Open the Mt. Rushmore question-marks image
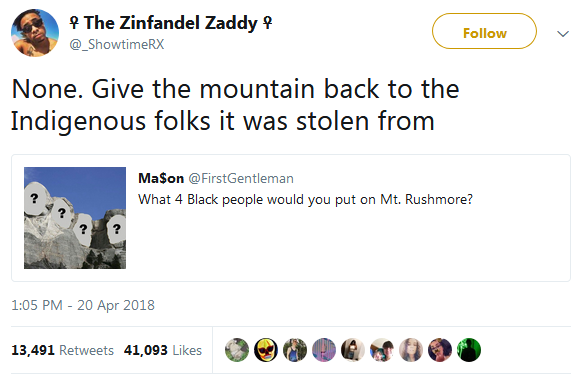The width and height of the screenshot is (584, 374). coord(75,218)
